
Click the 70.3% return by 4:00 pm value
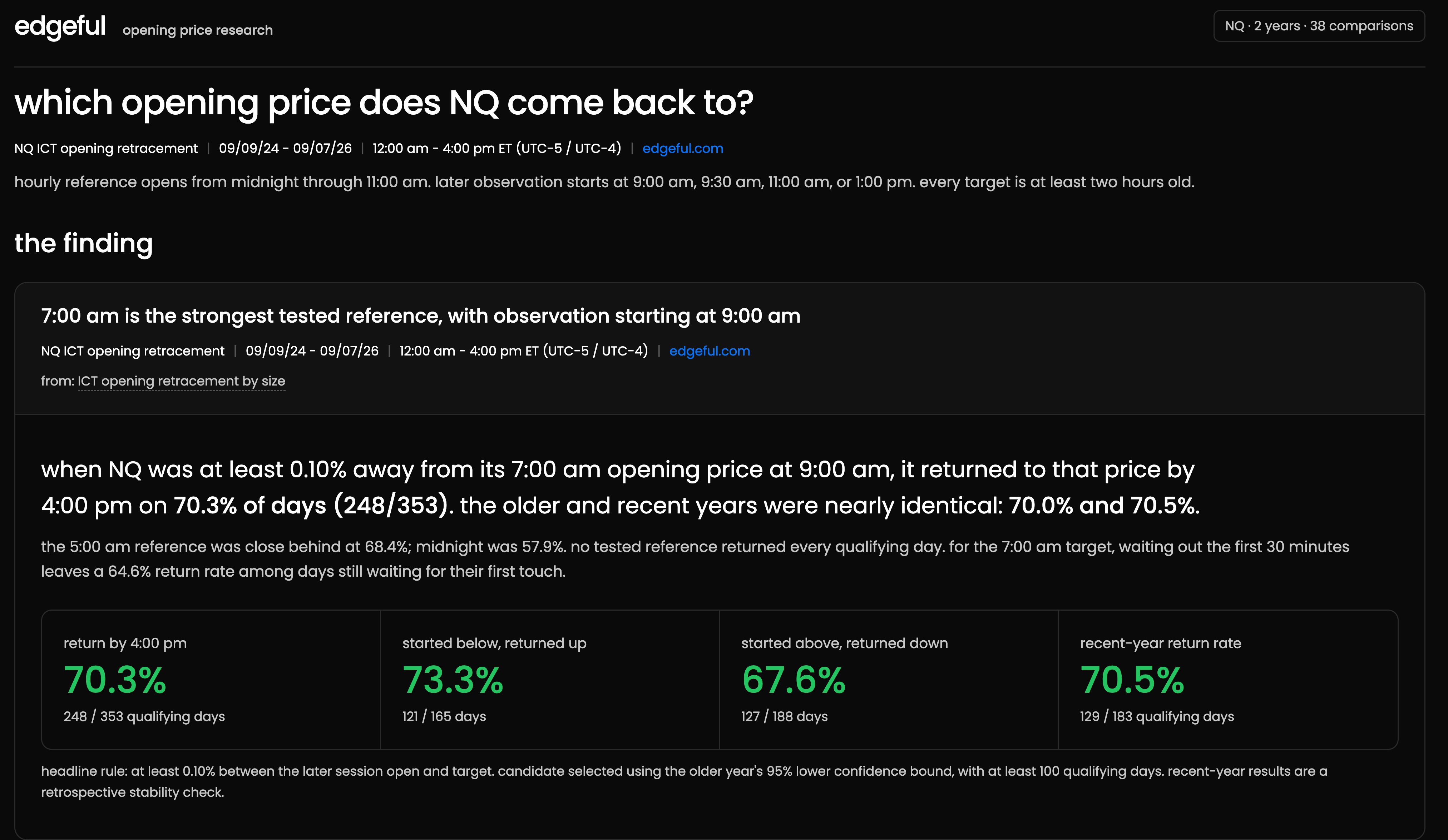(115, 680)
